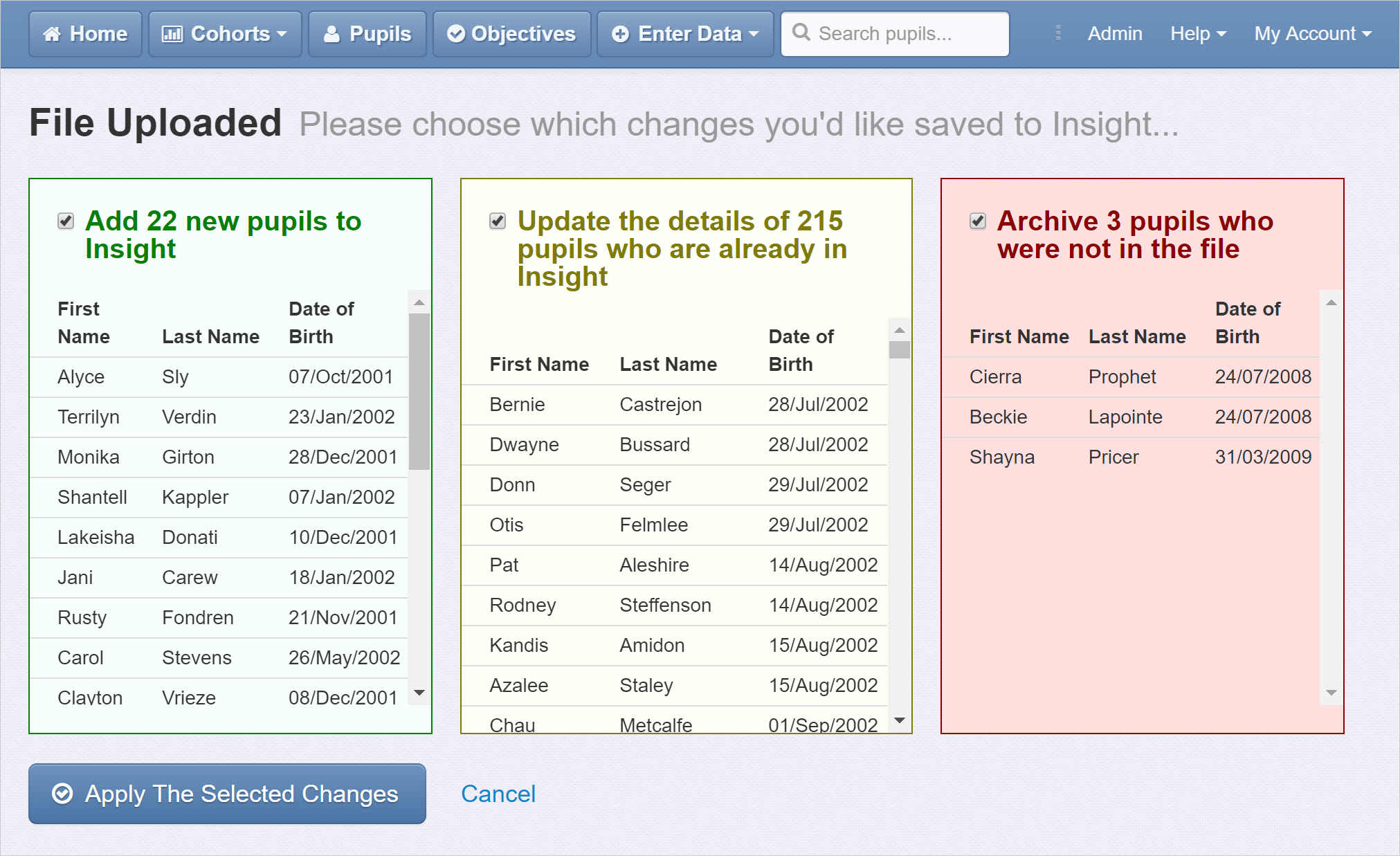
Task: Select the Lapointe last name cell
Action: pyautogui.click(x=1125, y=417)
